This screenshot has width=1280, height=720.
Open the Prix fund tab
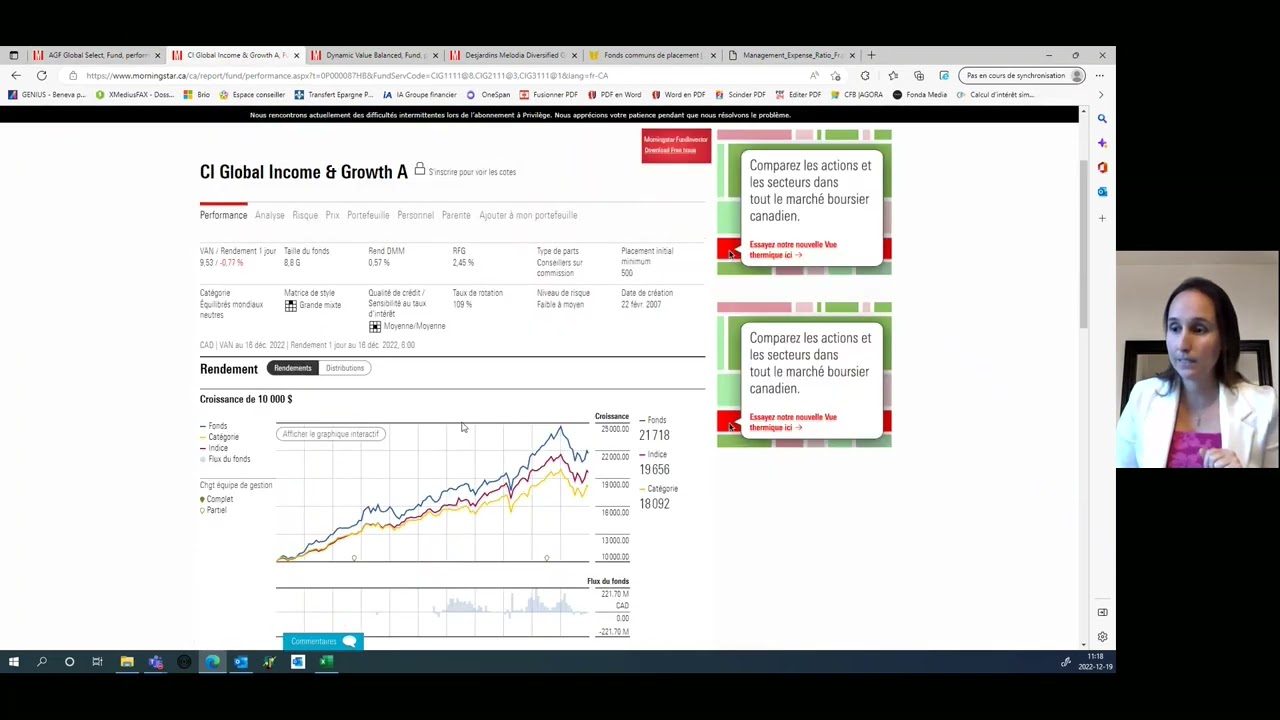tap(332, 215)
